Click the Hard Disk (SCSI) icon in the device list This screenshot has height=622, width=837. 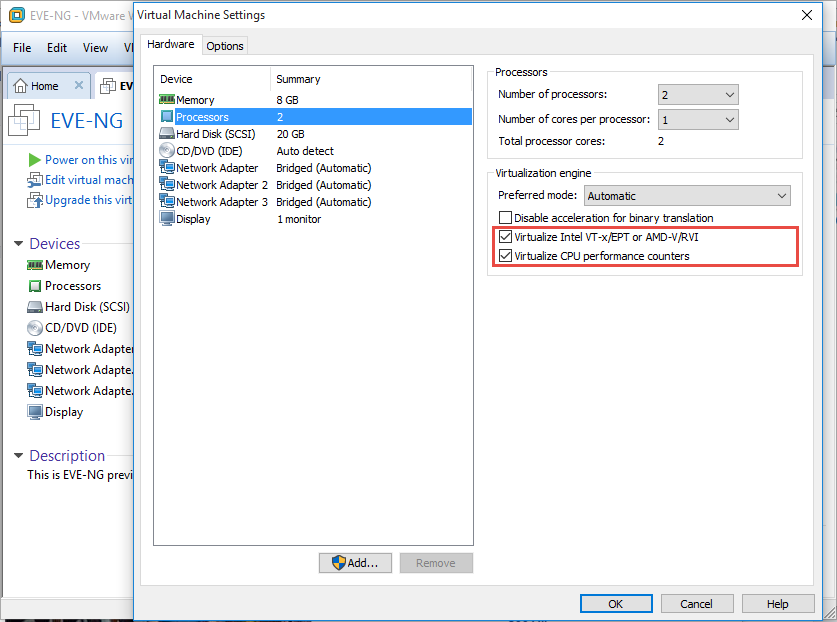pyautogui.click(x=167, y=133)
